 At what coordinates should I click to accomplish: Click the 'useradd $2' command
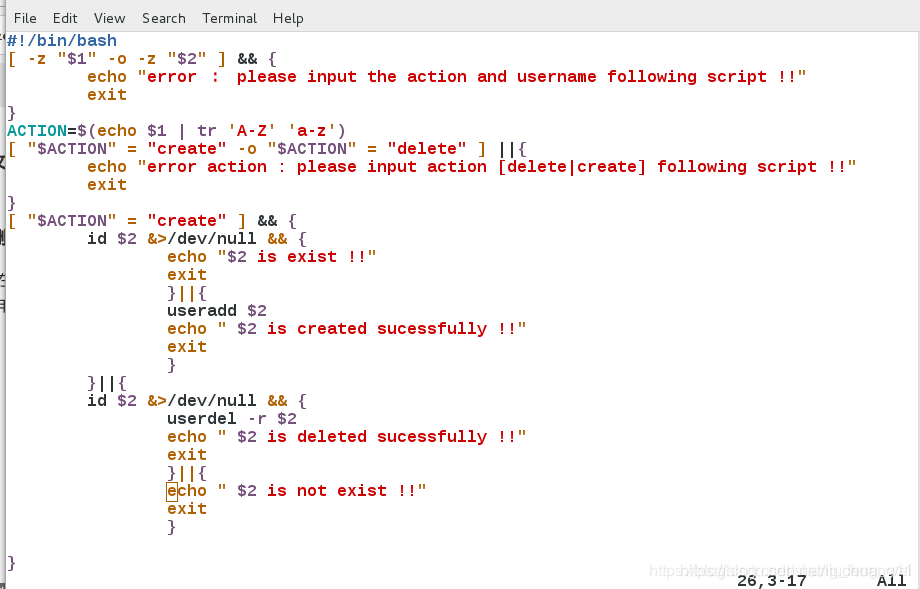tap(217, 311)
